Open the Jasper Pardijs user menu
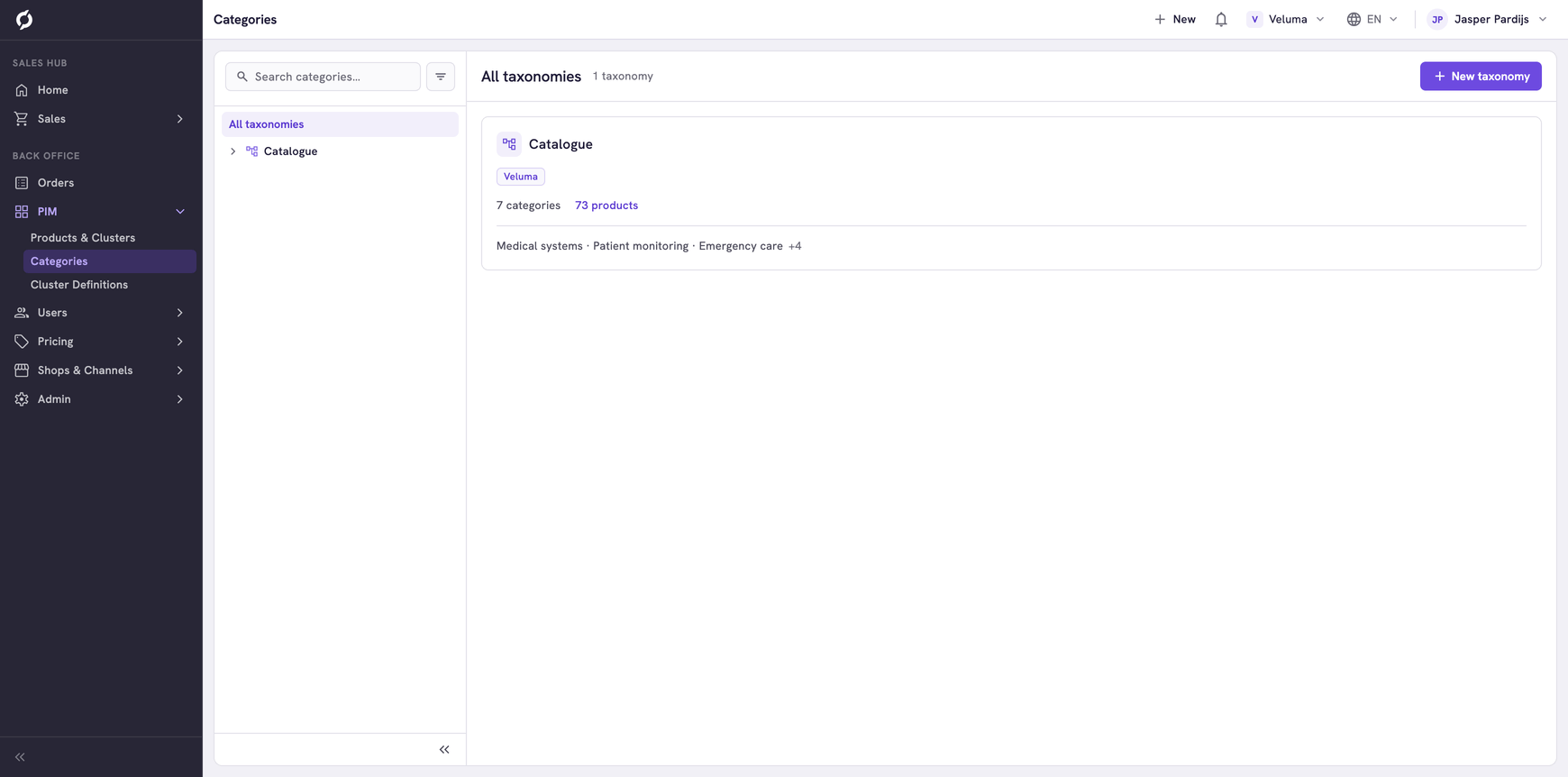Screen dimensions: 1568x777 point(1488,19)
